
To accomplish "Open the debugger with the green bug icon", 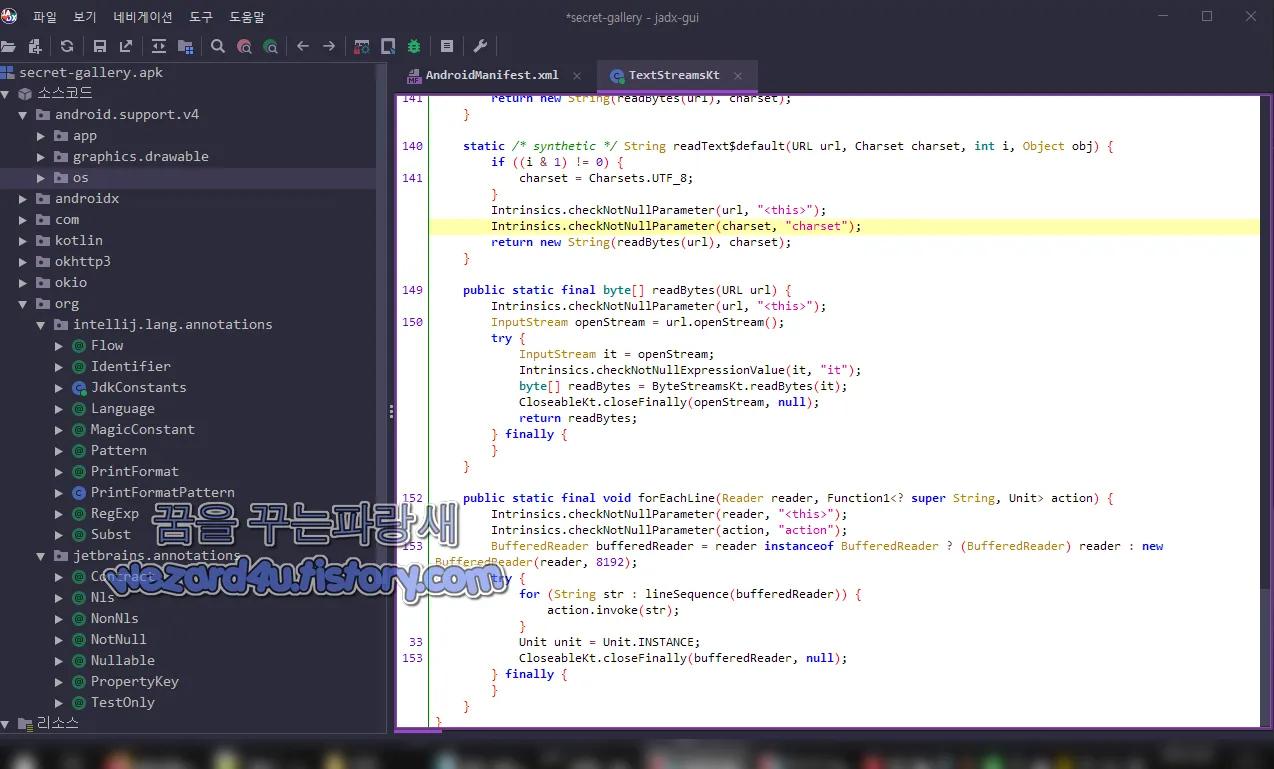I will (414, 46).
